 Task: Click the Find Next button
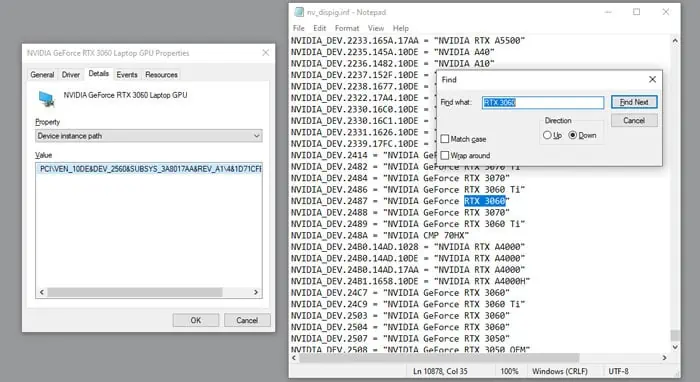coord(634,102)
